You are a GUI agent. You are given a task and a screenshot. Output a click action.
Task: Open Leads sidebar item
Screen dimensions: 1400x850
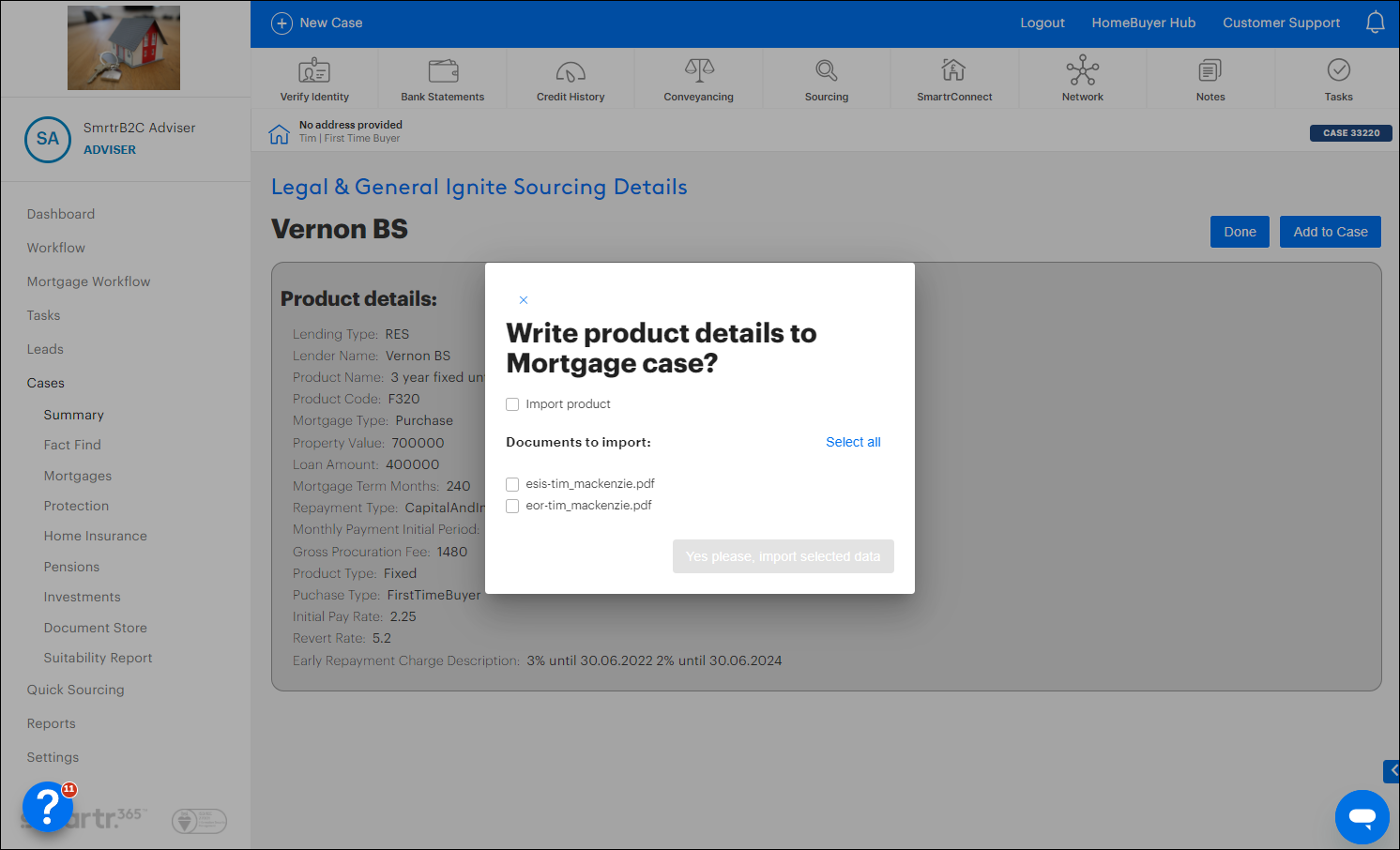(x=45, y=349)
